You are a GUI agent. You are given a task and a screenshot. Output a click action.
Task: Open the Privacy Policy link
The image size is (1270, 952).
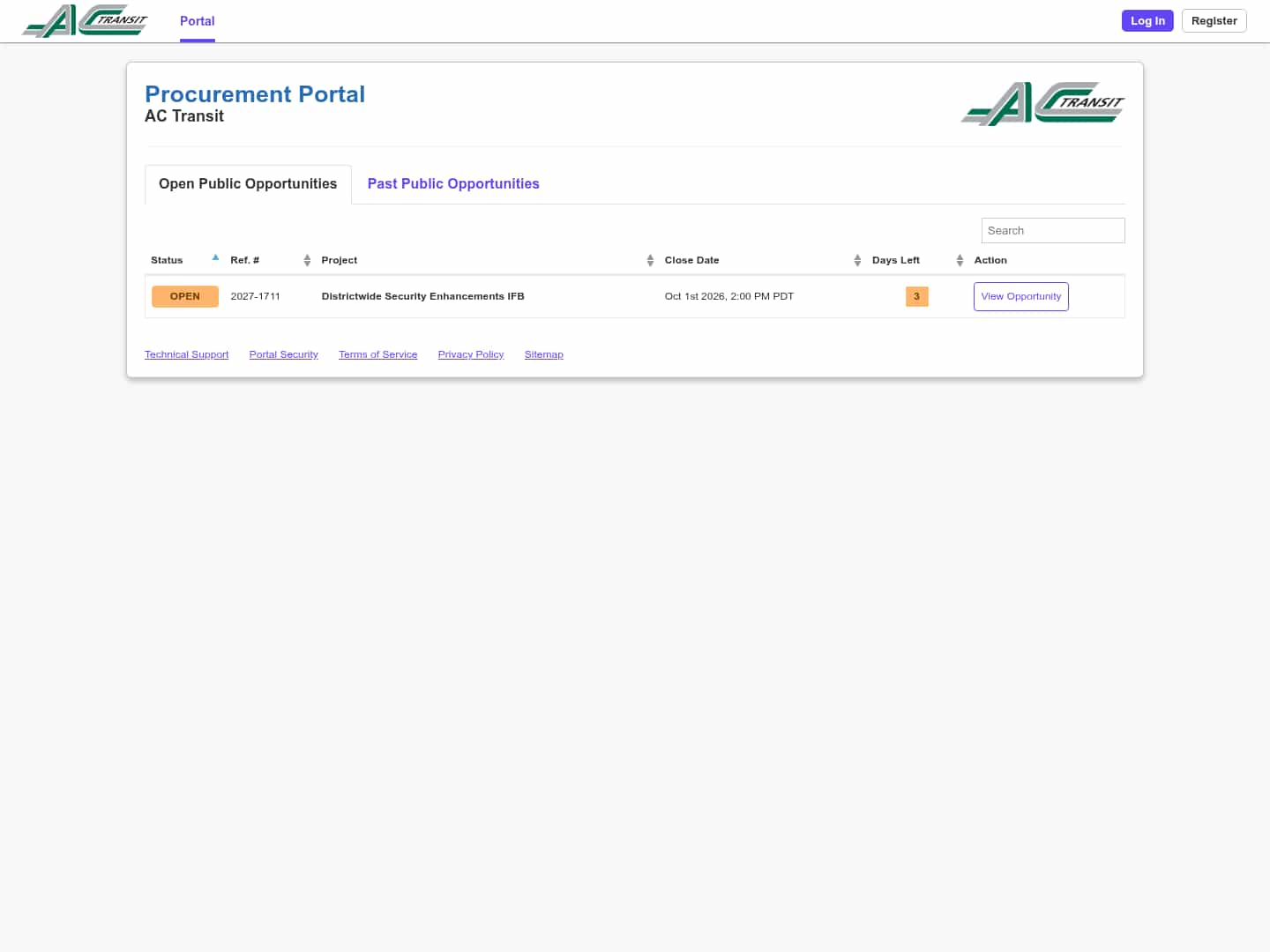[471, 355]
